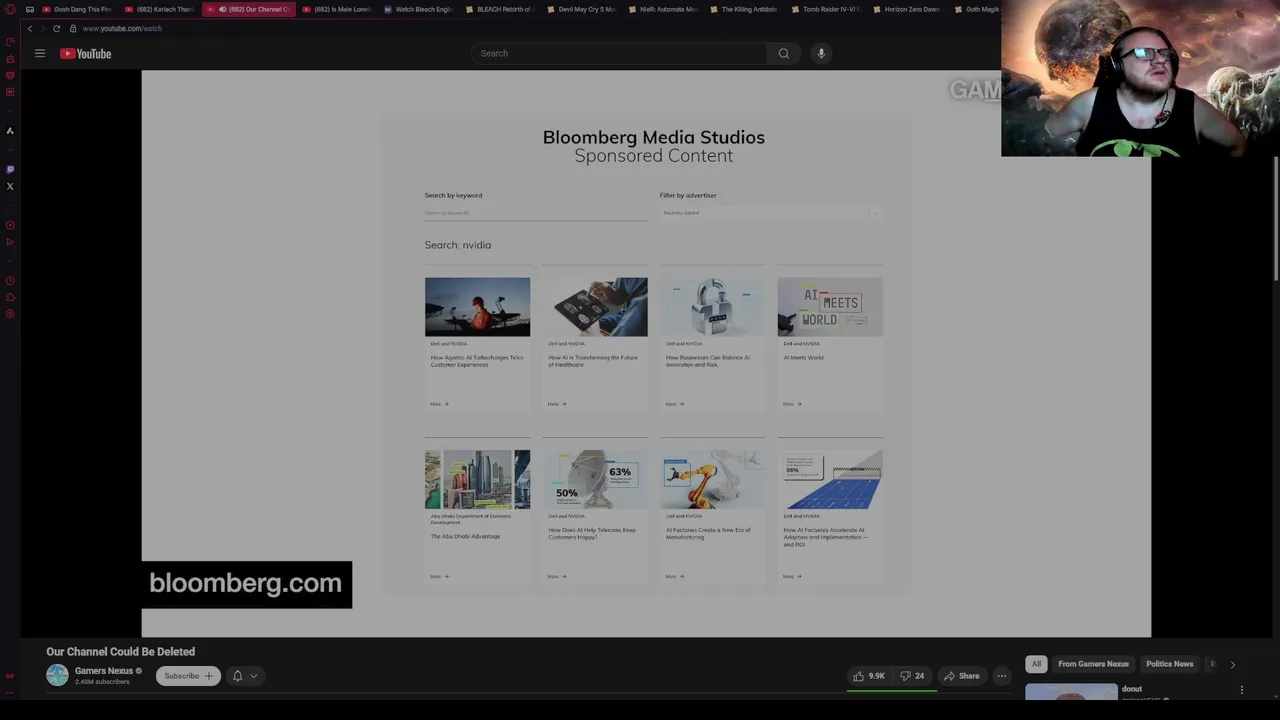Click How AI Is Transforming Healthcare title
Screen dimensions: 1280x720
[592, 361]
